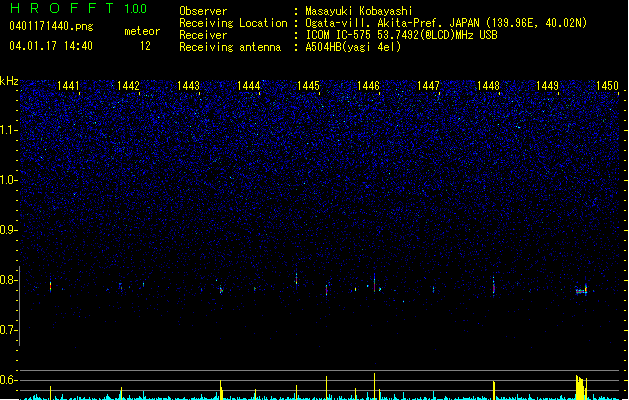Click the 0.8 frequency axis label
This screenshot has height=400, width=629.
coord(8,280)
